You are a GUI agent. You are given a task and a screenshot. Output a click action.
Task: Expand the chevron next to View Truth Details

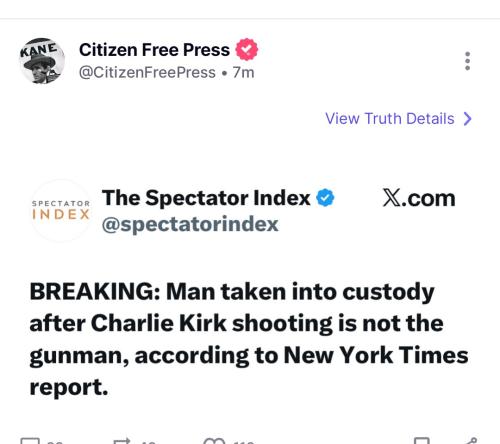pyautogui.click(x=468, y=119)
